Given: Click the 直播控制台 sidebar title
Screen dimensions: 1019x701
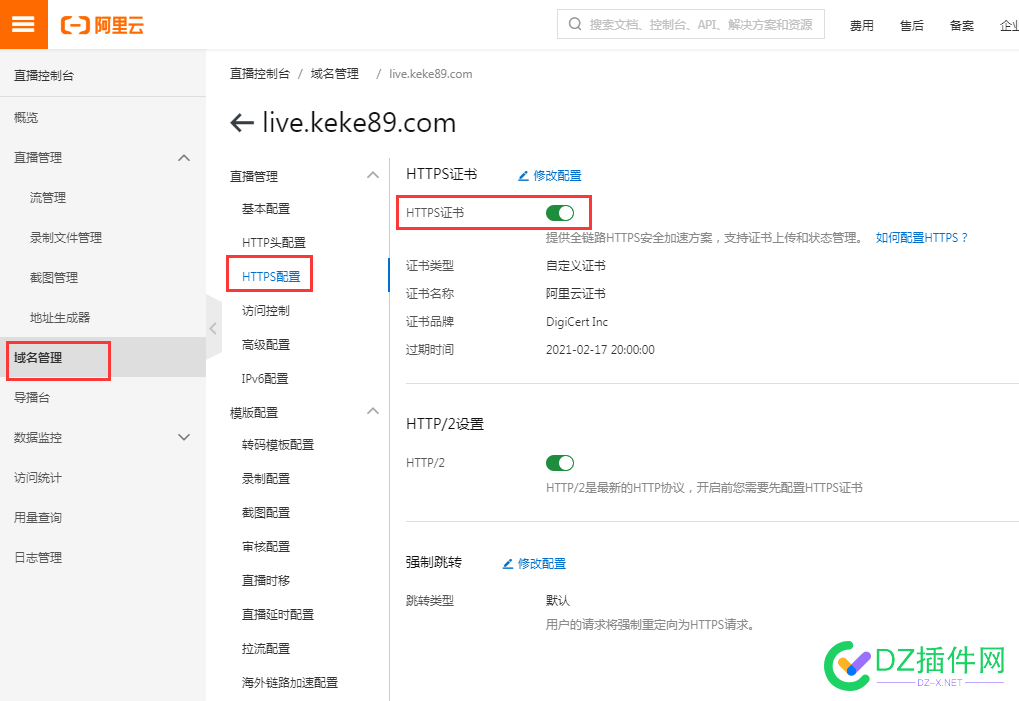Looking at the screenshot, I should click(44, 75).
